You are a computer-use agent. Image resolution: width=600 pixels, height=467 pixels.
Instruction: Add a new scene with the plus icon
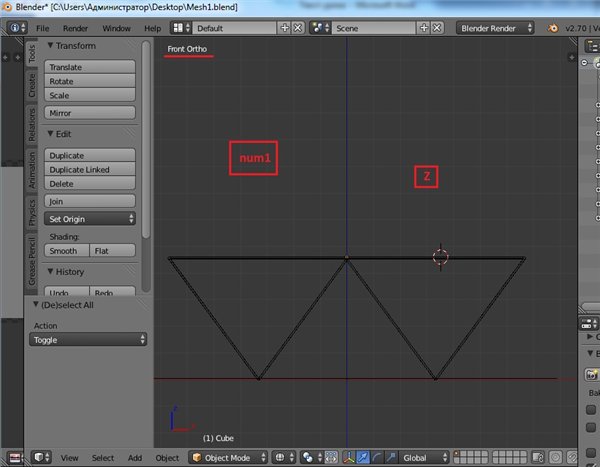pos(426,28)
